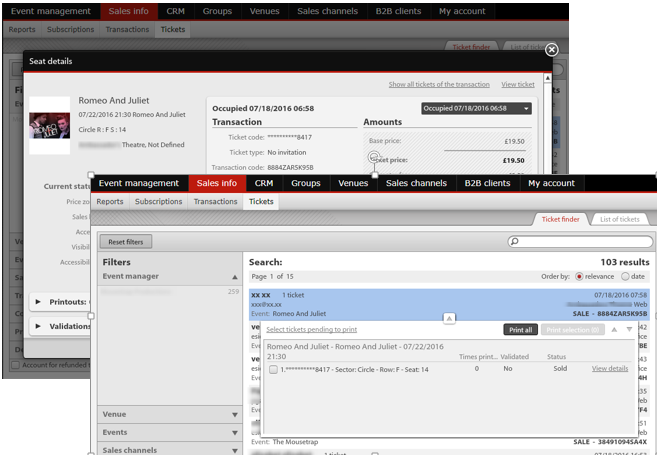Open Groups menu in front window
Viewport: 657px width, 455px height.
306,183
